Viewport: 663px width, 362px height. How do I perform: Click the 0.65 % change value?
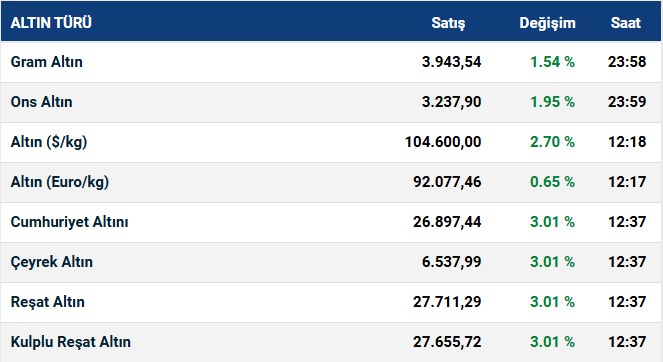coord(552,182)
